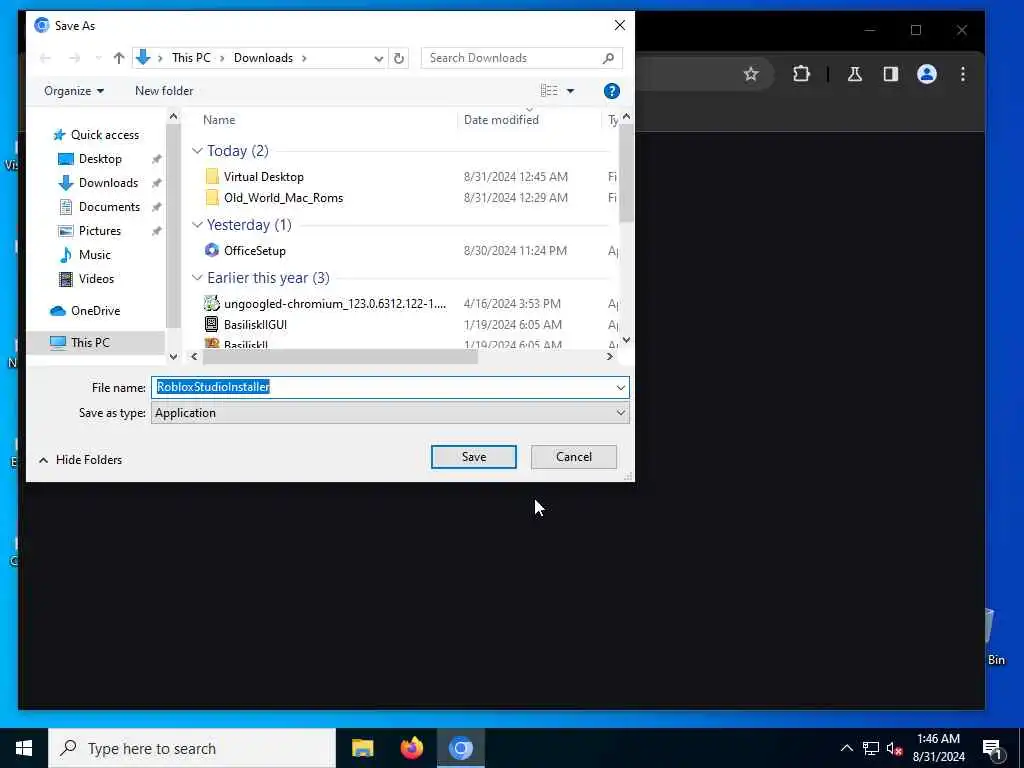Select Downloads in address breadcrumb
The height and width of the screenshot is (768, 1024).
pos(263,58)
